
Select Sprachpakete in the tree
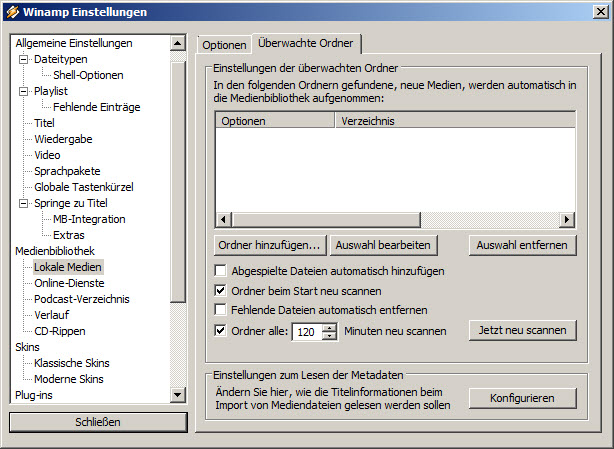pos(67,171)
